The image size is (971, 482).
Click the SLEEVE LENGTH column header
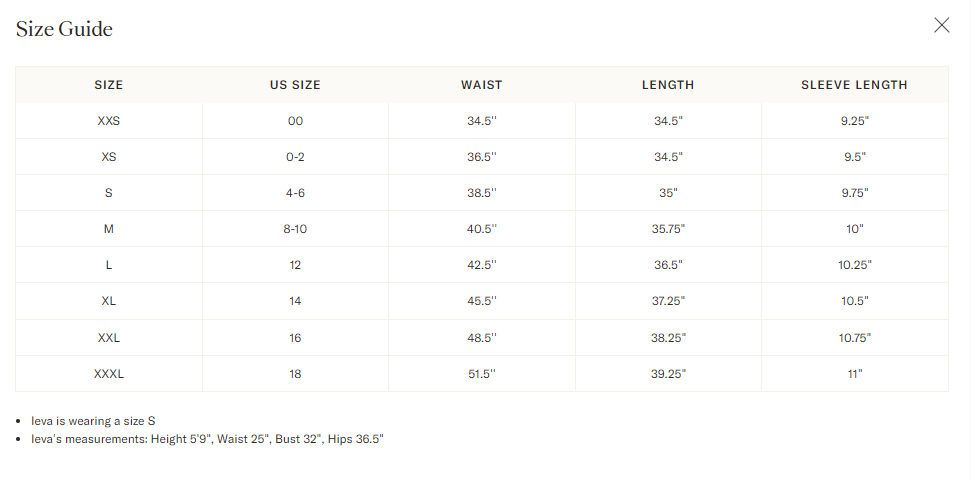855,85
